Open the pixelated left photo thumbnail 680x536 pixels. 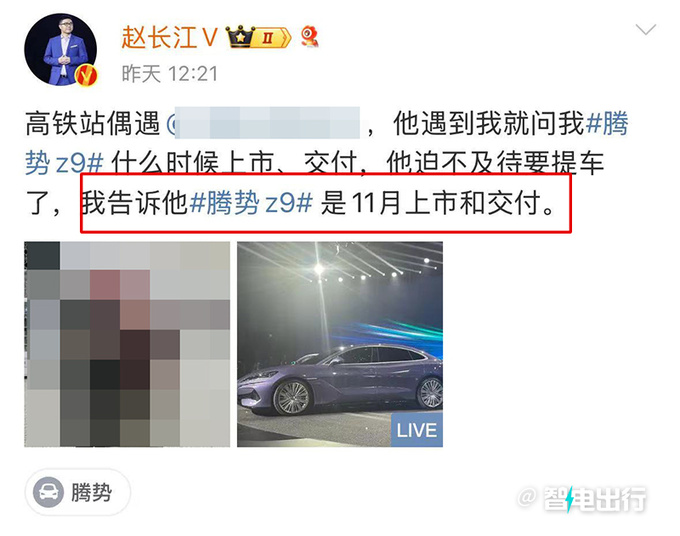pos(127,344)
